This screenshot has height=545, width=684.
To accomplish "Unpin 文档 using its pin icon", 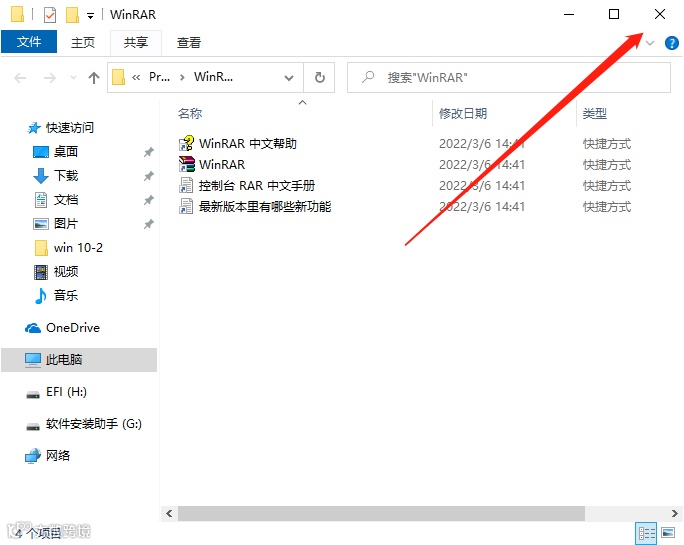I will (x=148, y=200).
